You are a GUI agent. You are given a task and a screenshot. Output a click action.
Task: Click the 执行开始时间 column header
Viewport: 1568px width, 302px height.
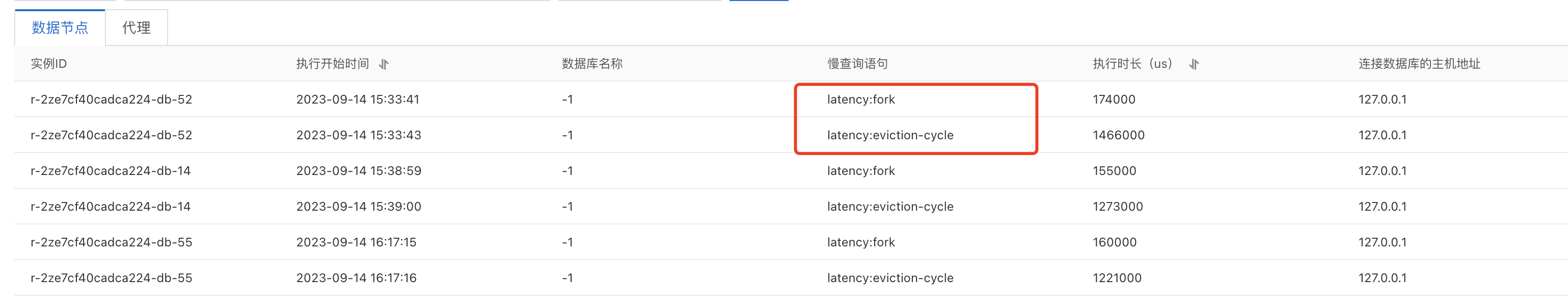click(332, 63)
